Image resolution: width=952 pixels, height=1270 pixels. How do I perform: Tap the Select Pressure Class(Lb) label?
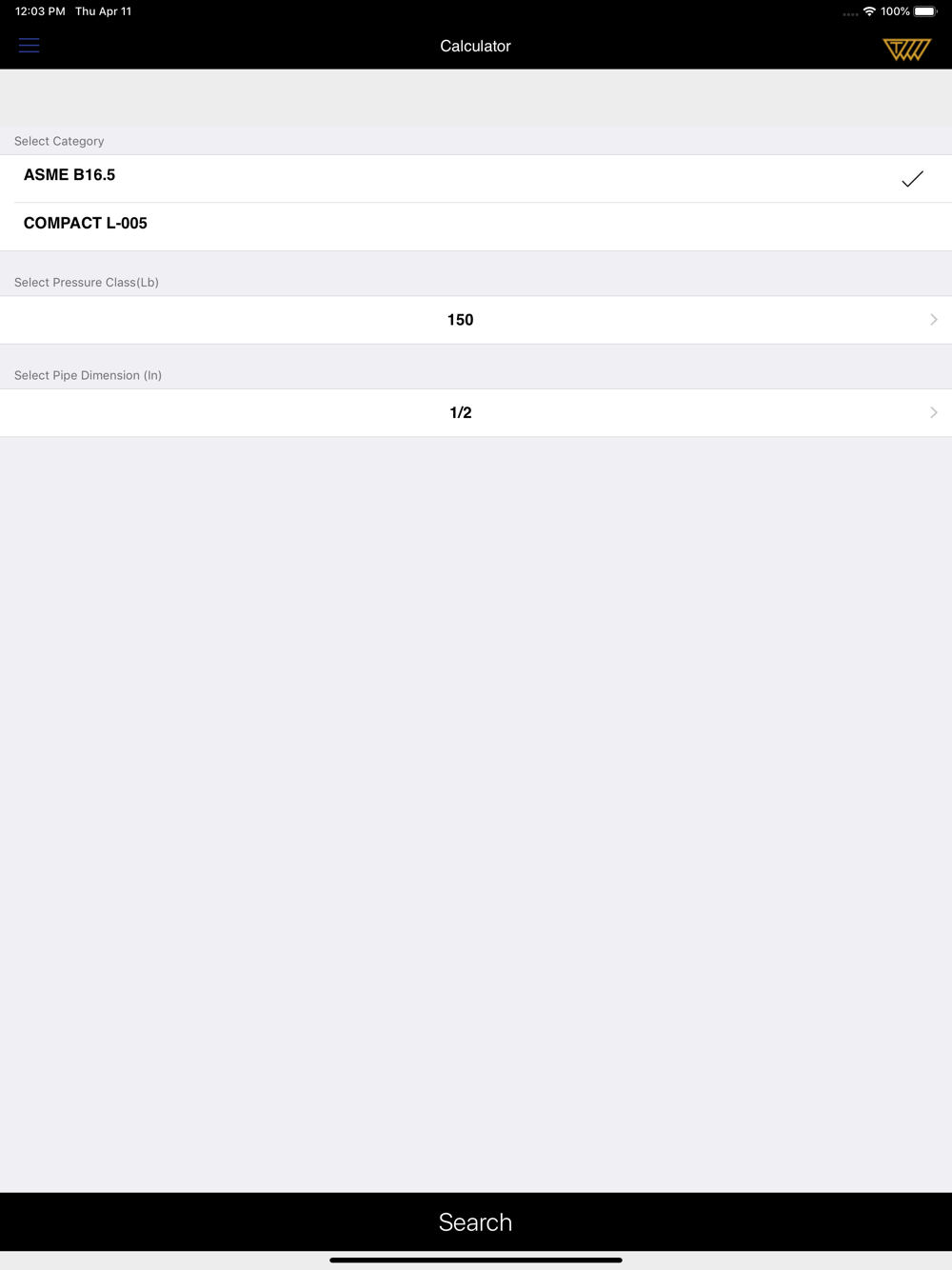[x=87, y=282]
